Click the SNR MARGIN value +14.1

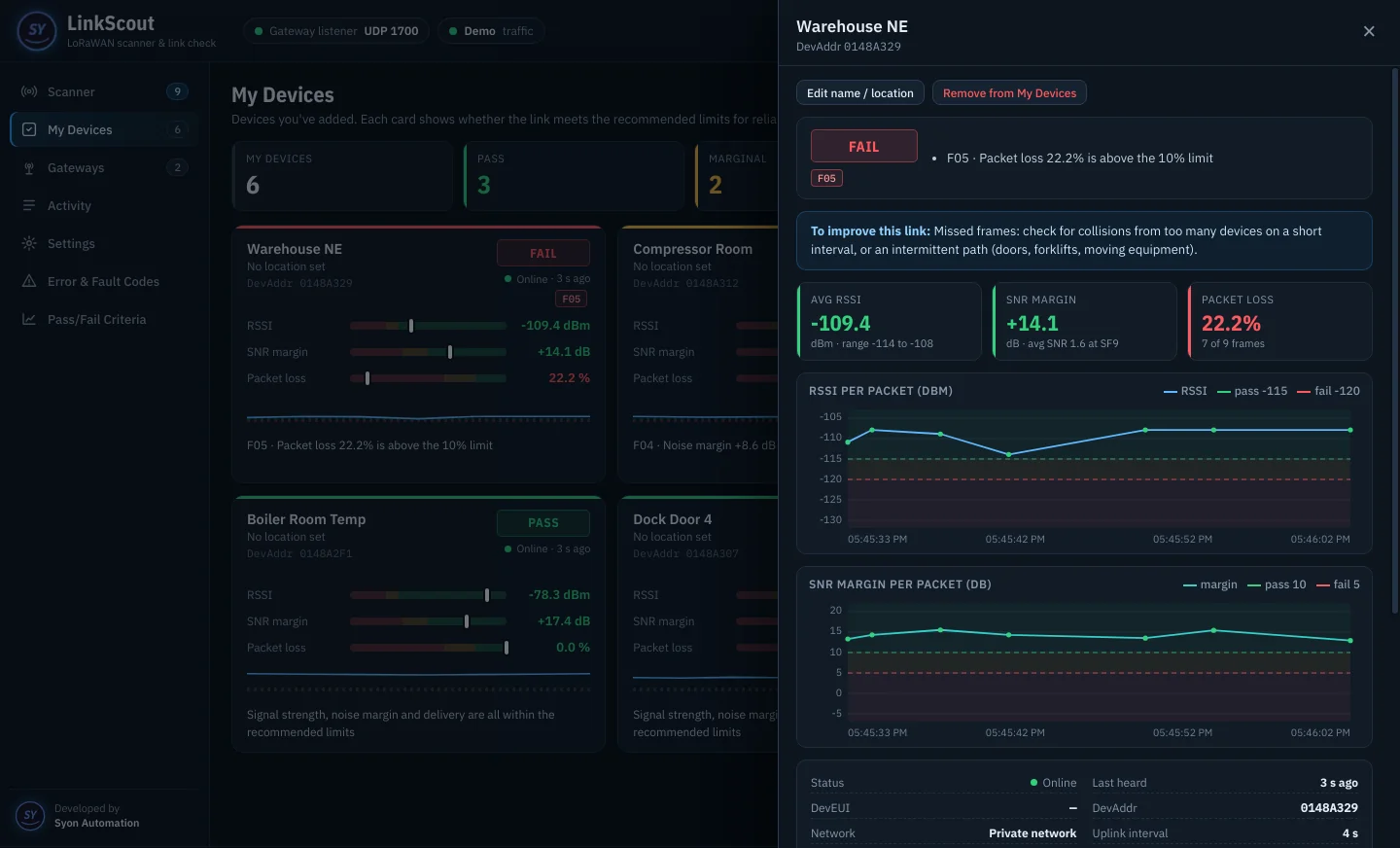click(1032, 323)
